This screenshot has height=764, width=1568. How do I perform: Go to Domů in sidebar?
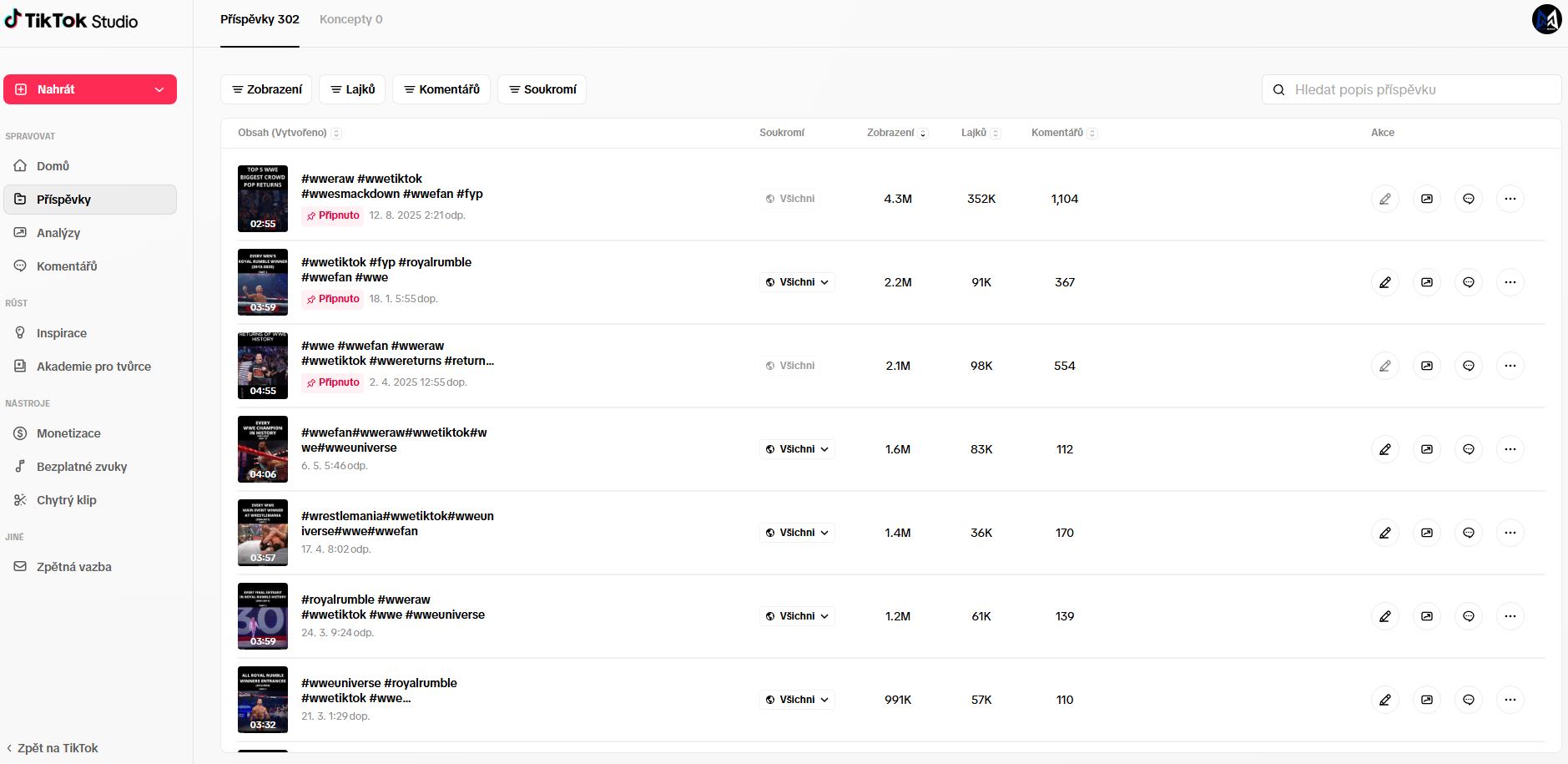point(90,166)
